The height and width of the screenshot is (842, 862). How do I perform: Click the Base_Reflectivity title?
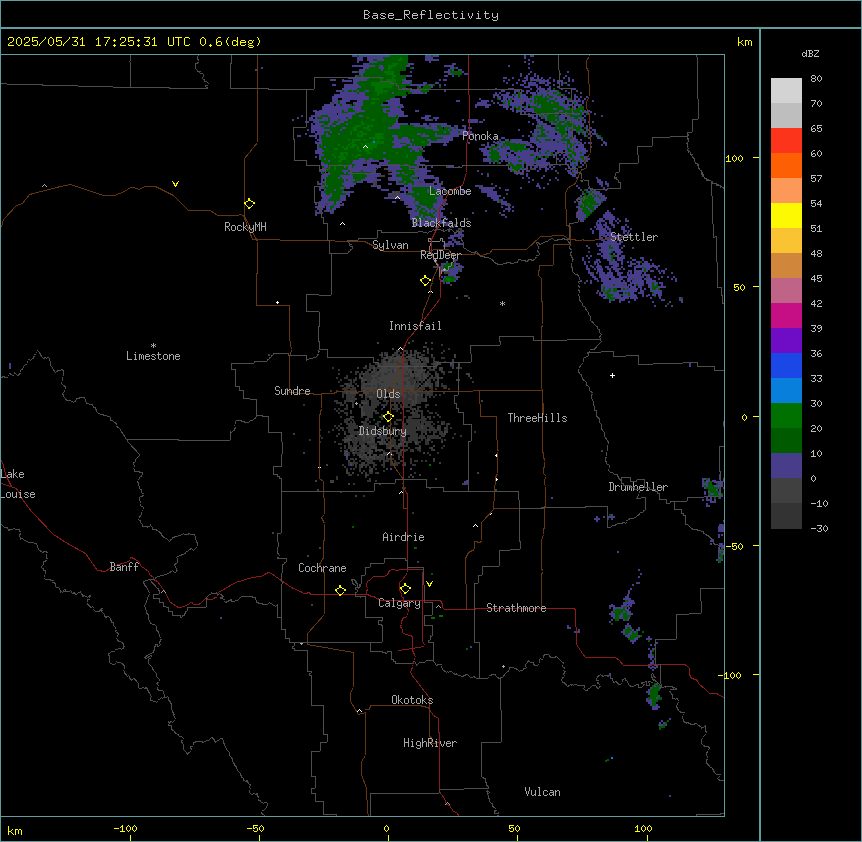click(431, 15)
